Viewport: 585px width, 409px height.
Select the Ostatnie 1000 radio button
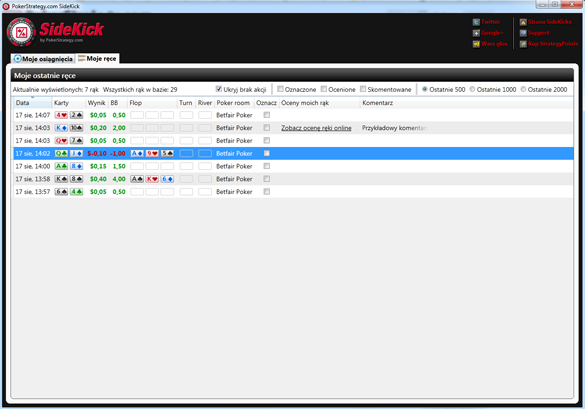[x=472, y=89]
